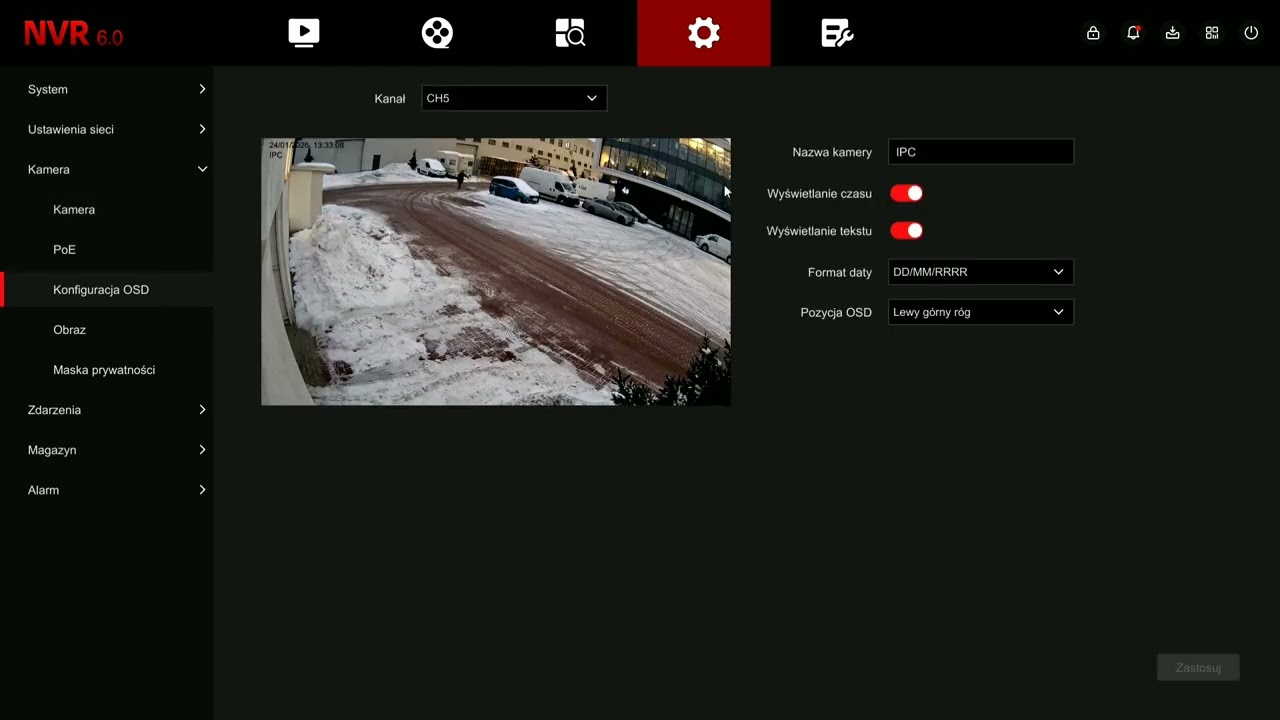Open the grid layout icon
Image resolution: width=1280 pixels, height=720 pixels.
click(x=1212, y=33)
